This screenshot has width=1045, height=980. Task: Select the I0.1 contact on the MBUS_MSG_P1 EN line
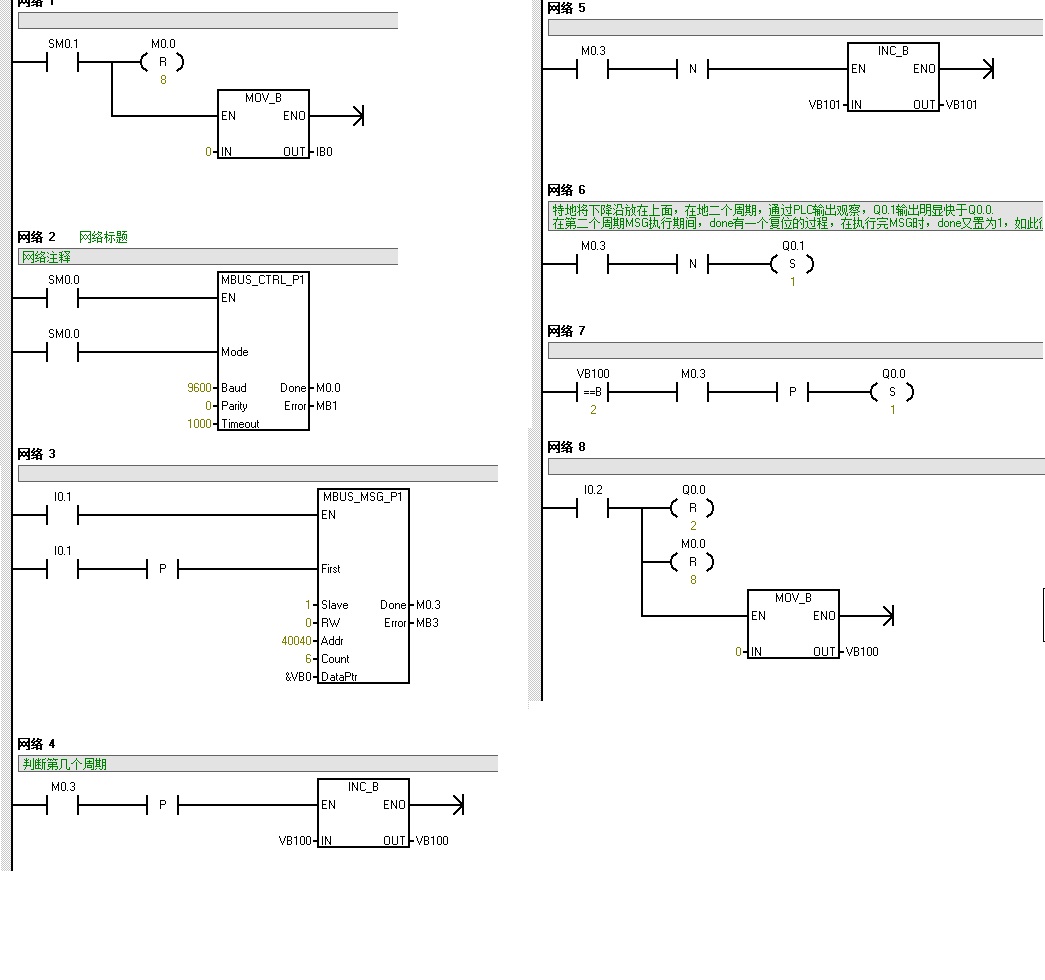[63, 515]
